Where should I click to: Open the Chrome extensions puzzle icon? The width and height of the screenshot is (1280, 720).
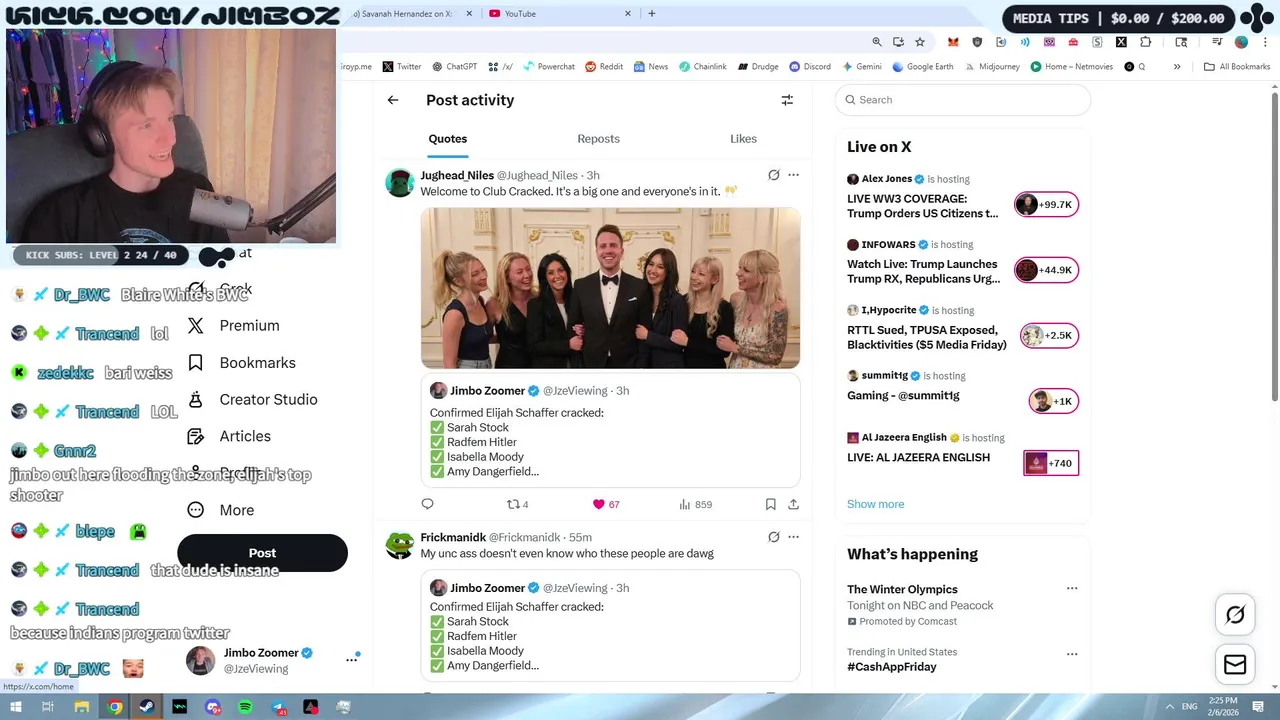point(1145,42)
